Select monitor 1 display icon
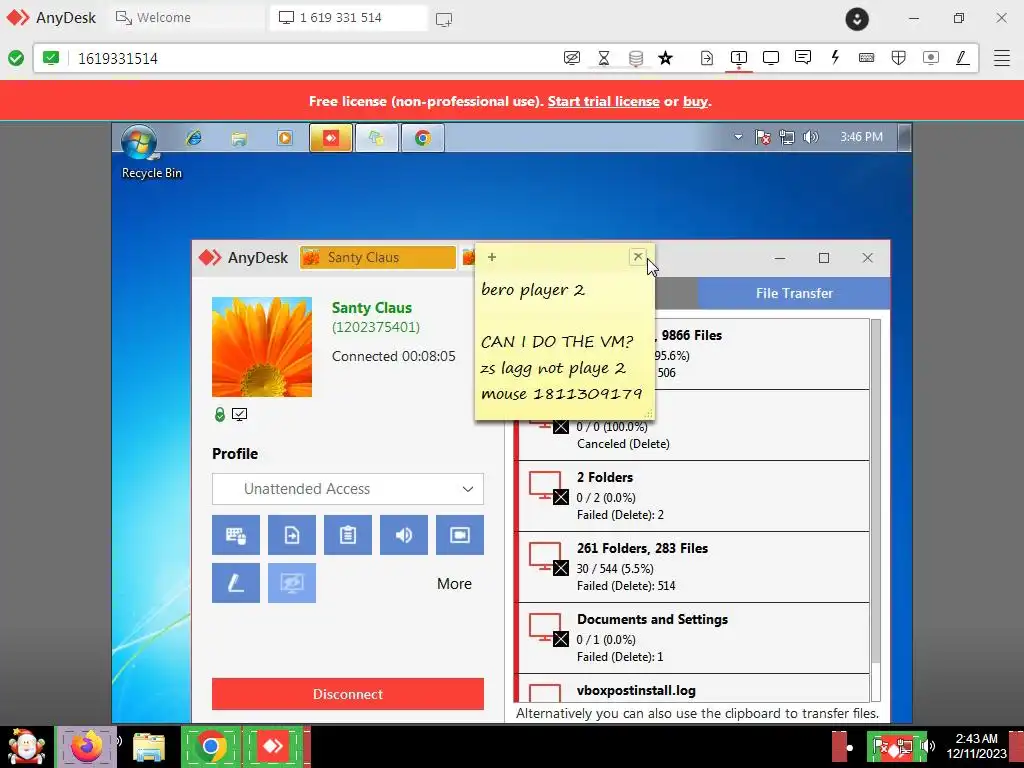Screen dimensions: 1024x768 tap(739, 58)
